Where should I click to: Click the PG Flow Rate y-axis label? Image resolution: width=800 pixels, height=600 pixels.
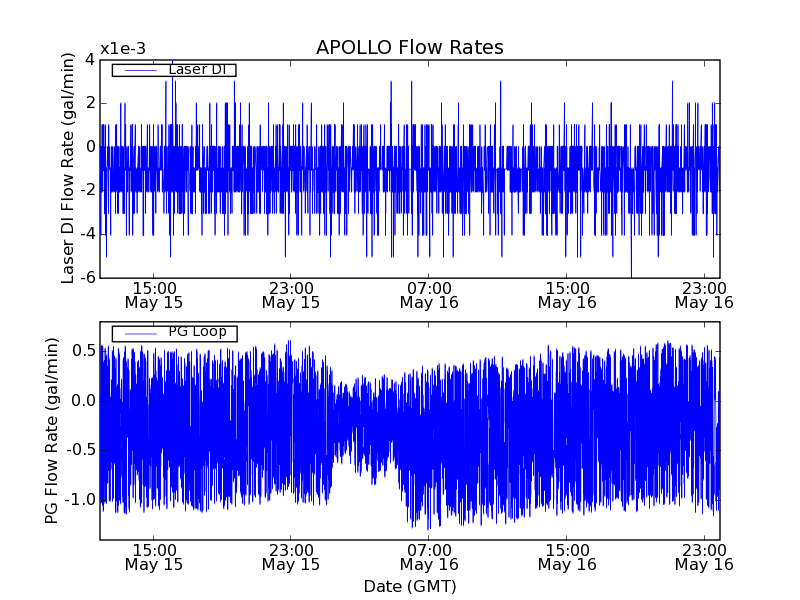(51, 430)
